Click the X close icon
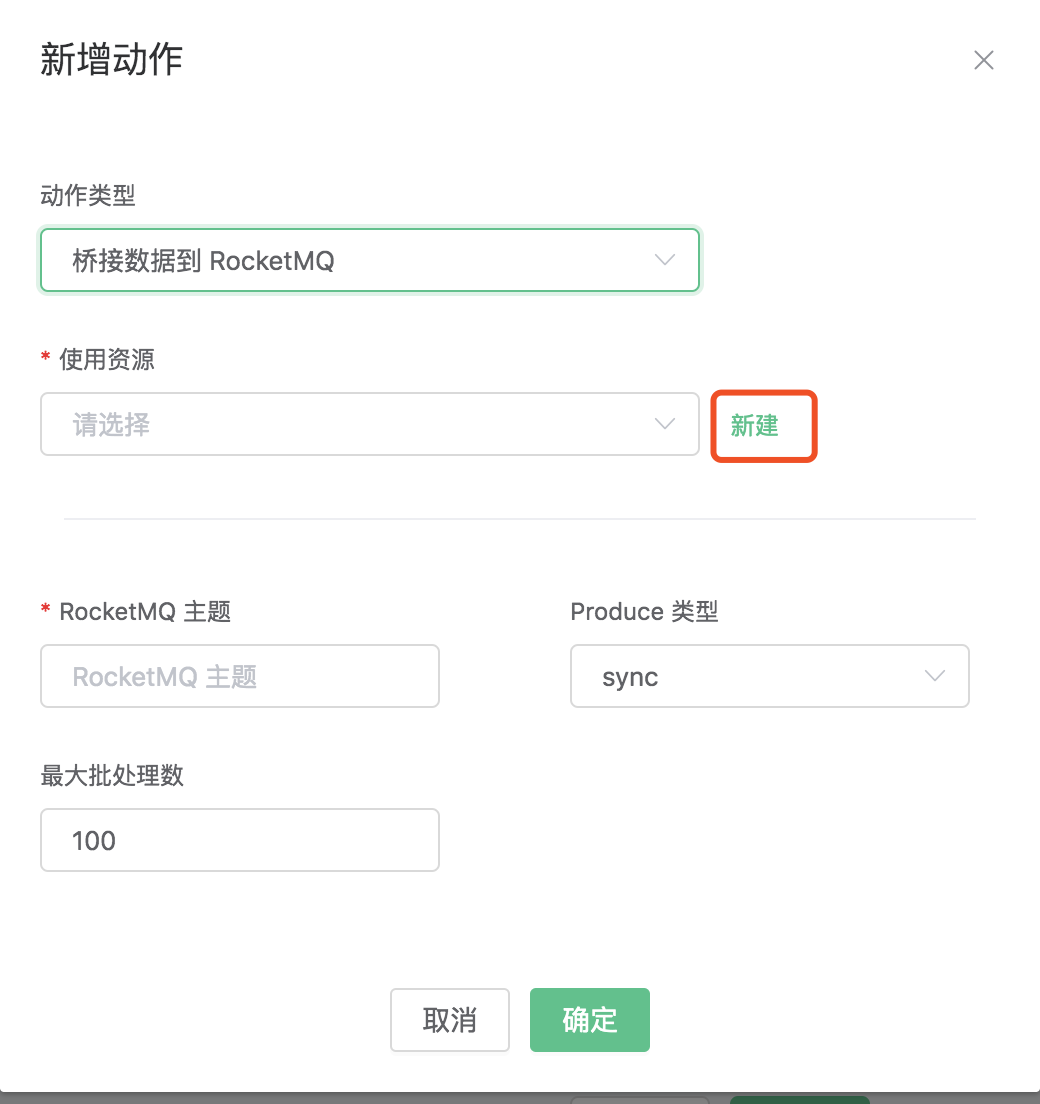The width and height of the screenshot is (1040, 1104). (984, 60)
